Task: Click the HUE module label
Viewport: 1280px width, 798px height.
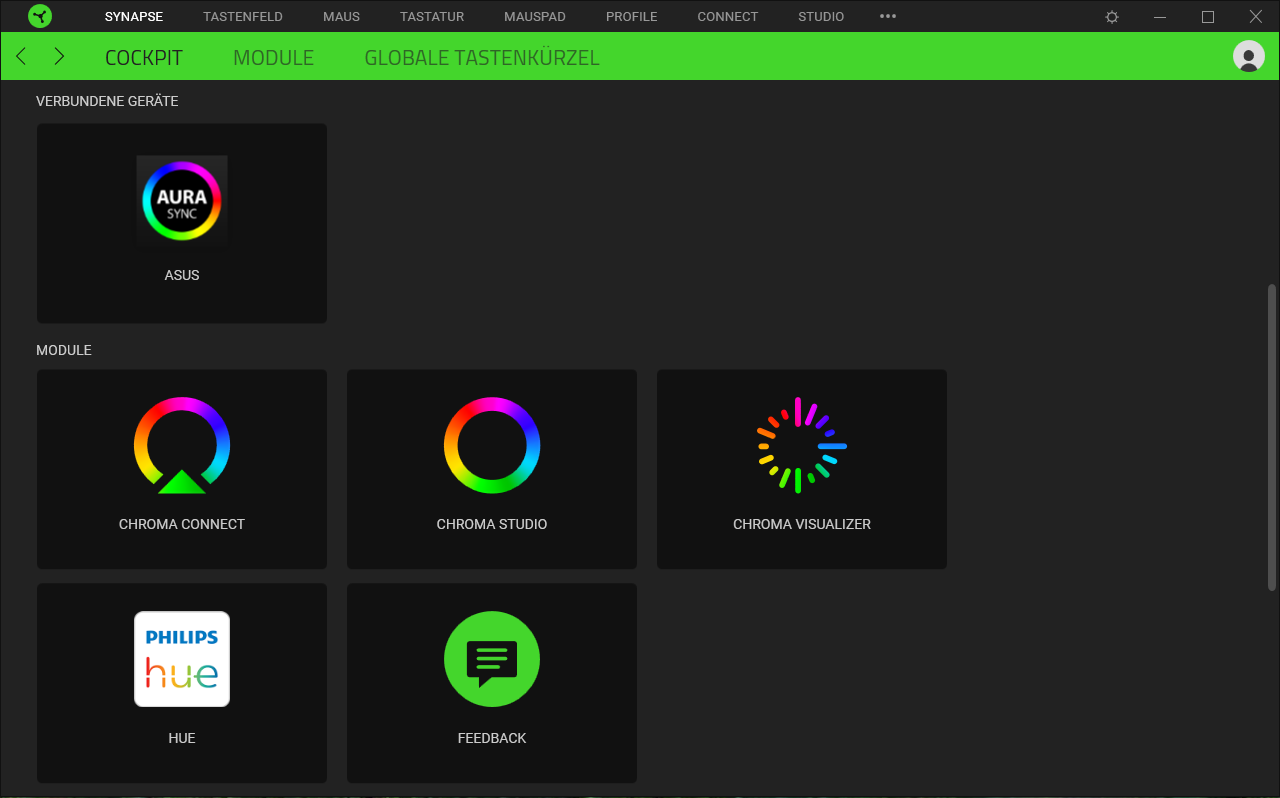Action: coord(182,738)
